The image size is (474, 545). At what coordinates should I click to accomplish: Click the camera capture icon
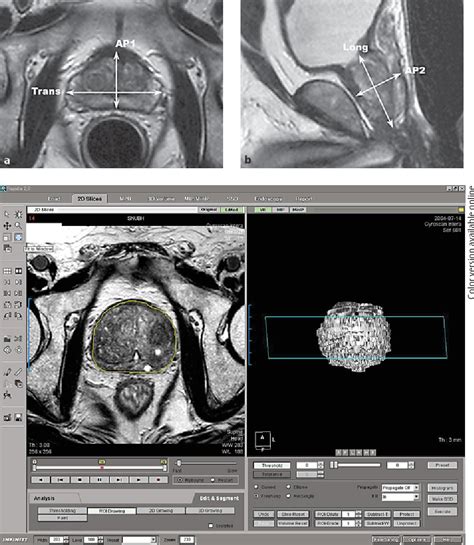[7, 417]
